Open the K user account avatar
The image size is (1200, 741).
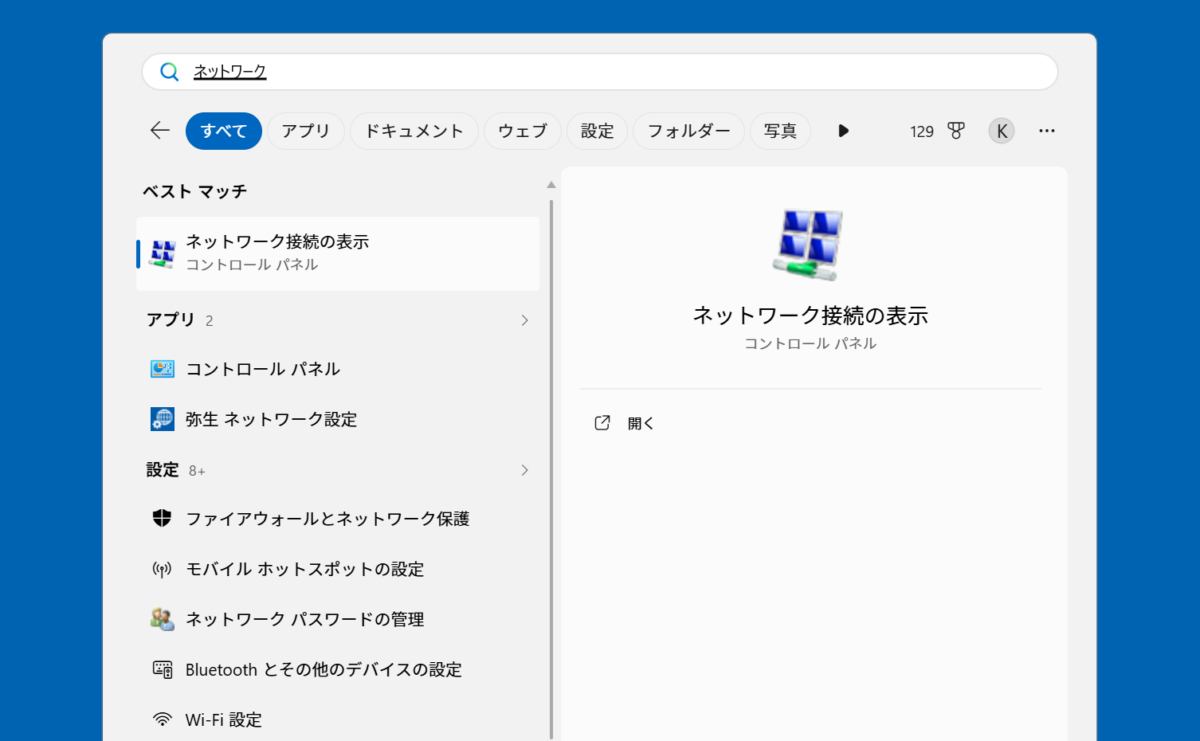tap(1001, 131)
